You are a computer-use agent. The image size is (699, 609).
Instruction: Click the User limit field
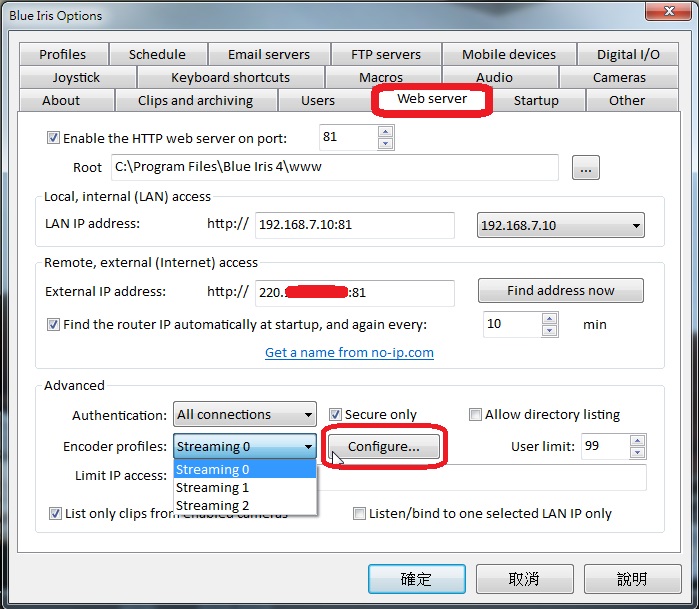(605, 446)
